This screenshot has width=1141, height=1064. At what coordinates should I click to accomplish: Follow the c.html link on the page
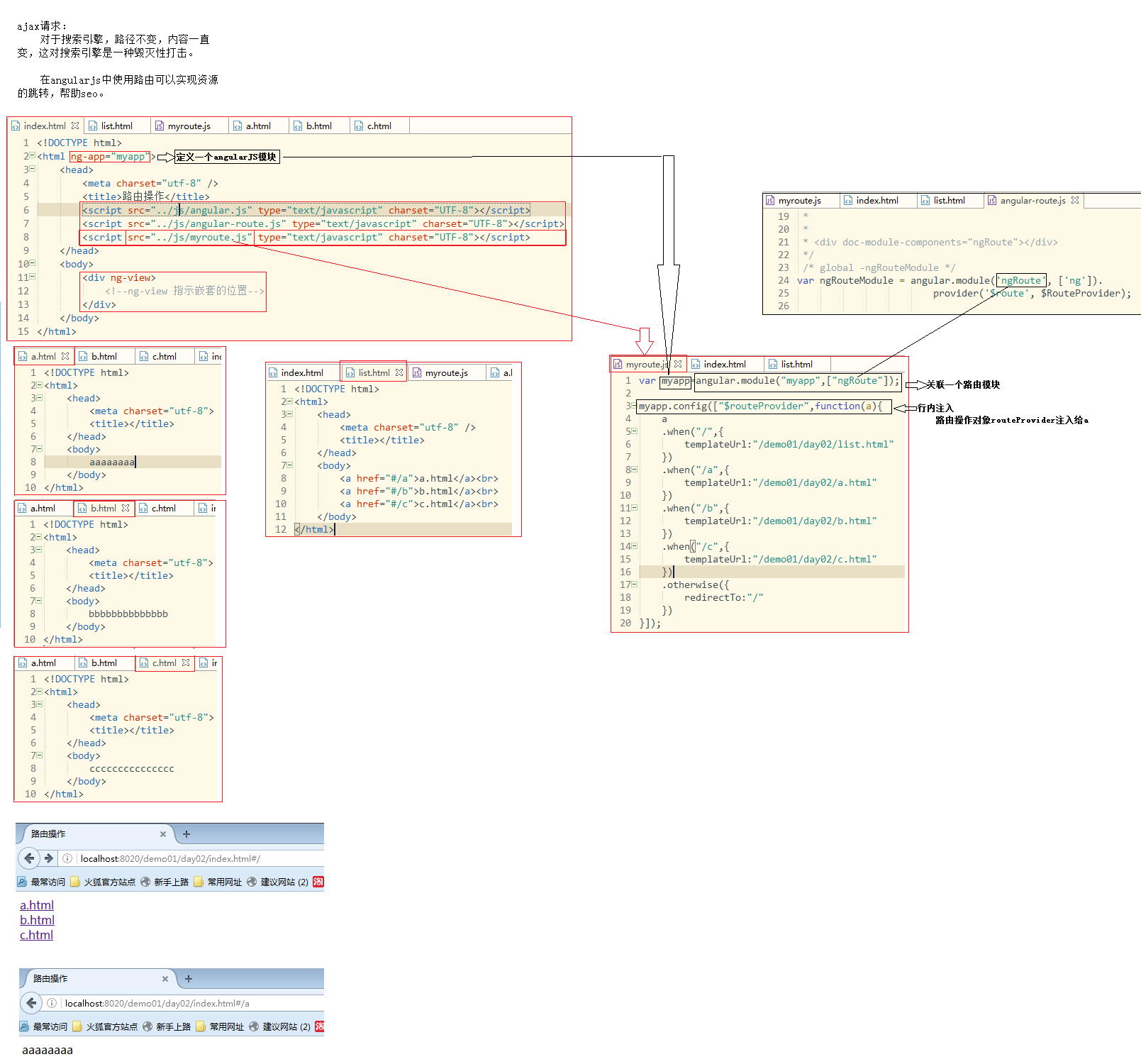[36, 935]
